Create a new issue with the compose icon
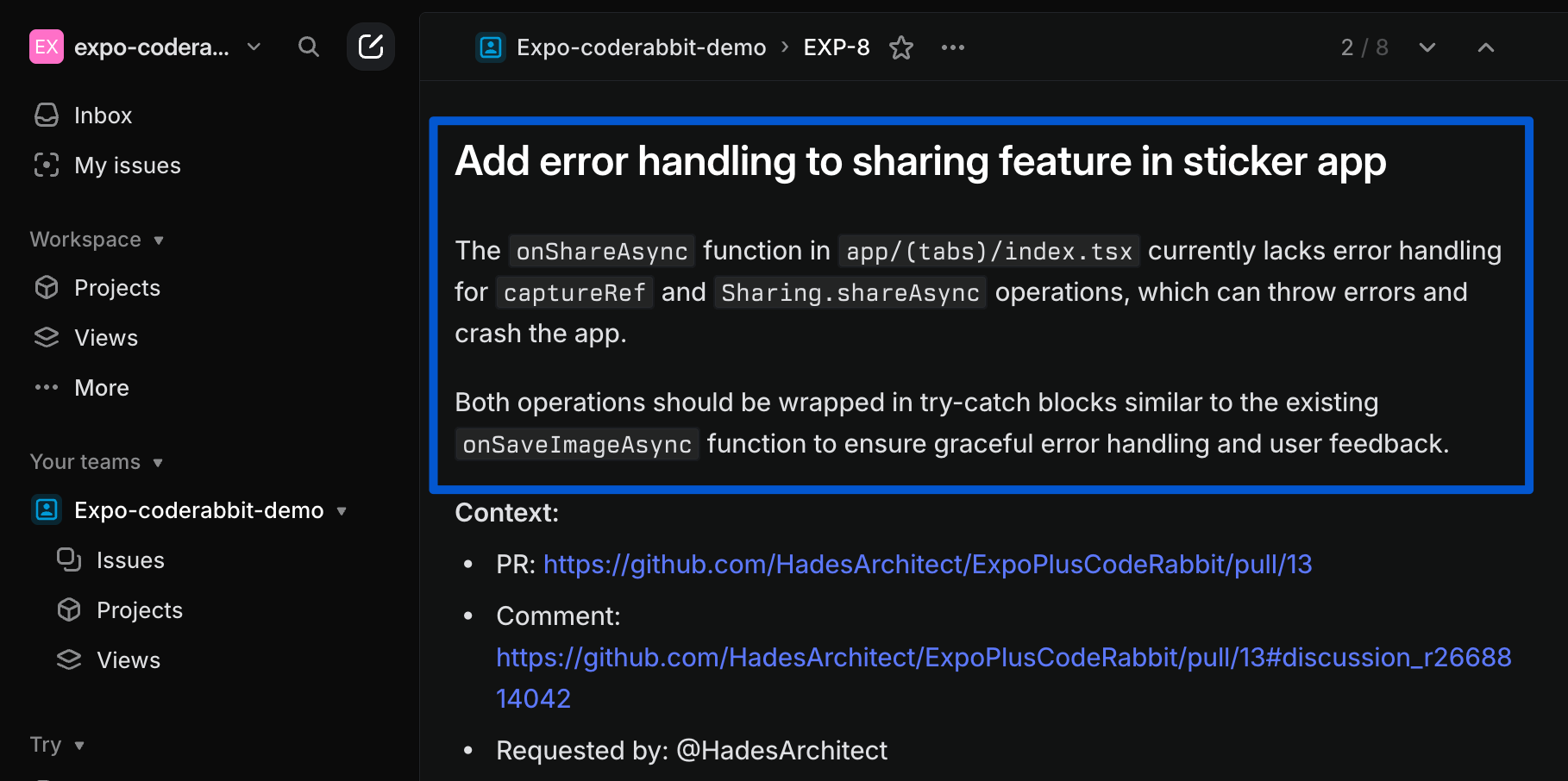 click(x=371, y=47)
